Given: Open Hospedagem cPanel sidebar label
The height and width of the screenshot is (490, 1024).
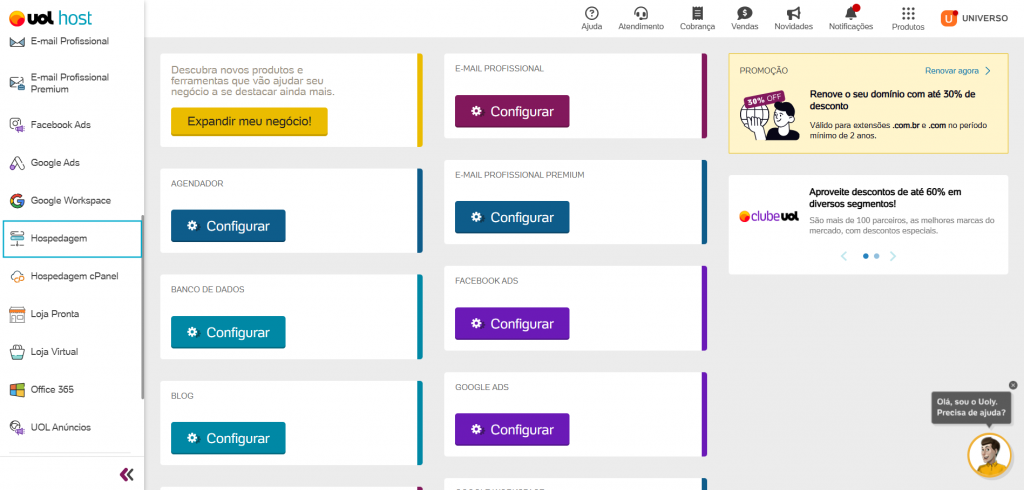Looking at the screenshot, I should pyautogui.click(x=74, y=276).
